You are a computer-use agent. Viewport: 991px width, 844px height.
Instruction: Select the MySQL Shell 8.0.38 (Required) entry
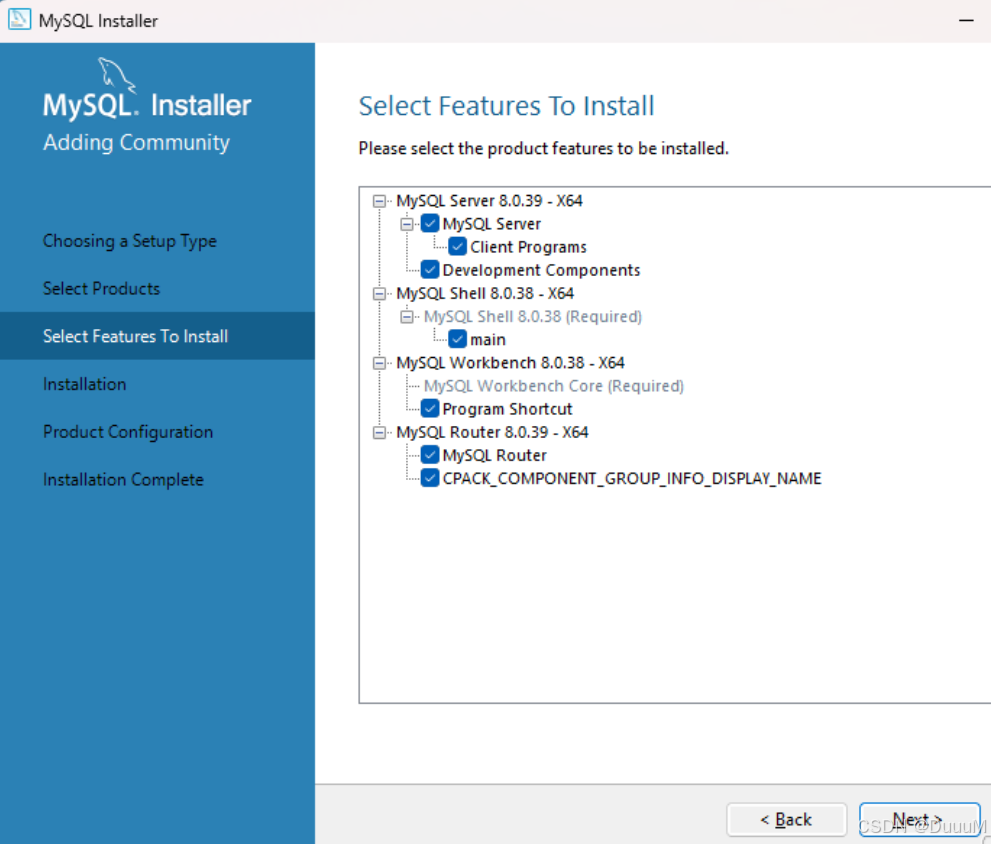[x=534, y=316]
